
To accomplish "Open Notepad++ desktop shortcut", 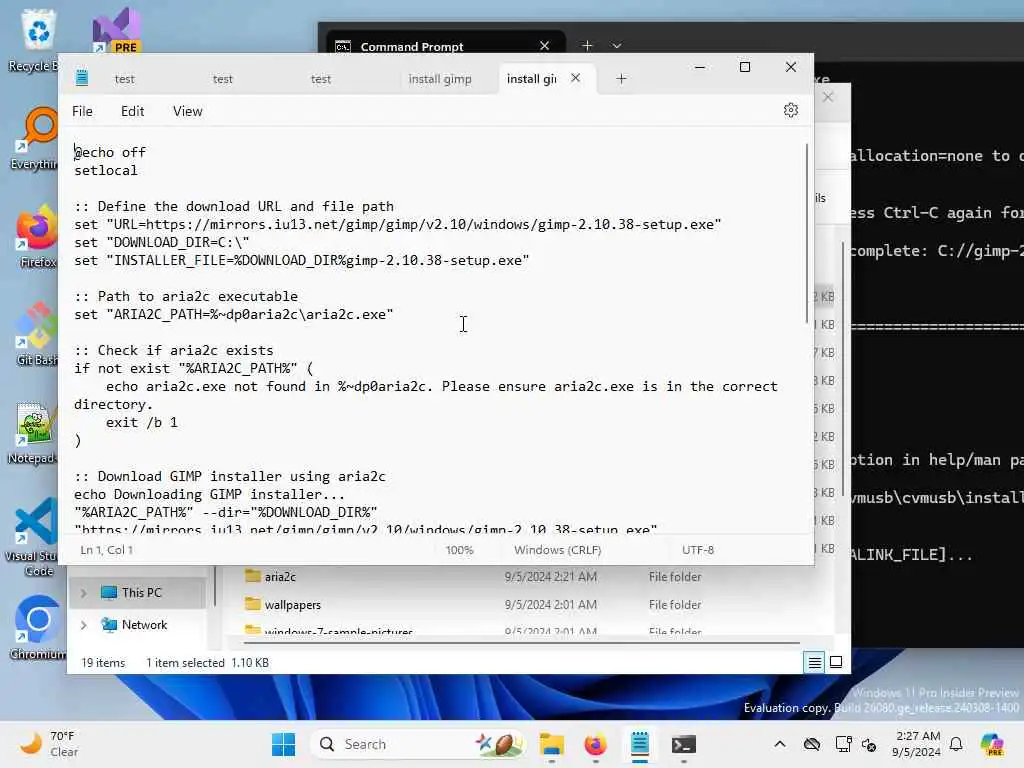I will [x=33, y=432].
